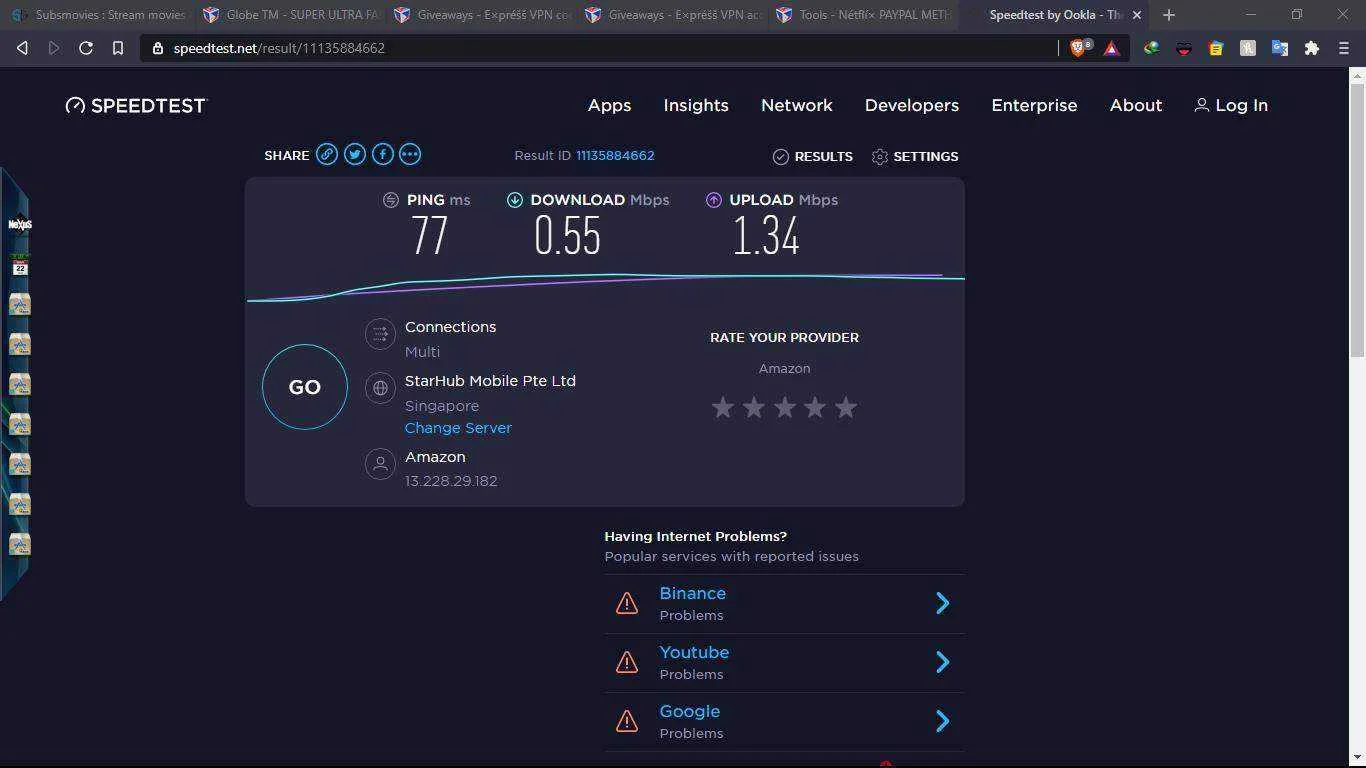Open the About menu
This screenshot has height=768, width=1366.
click(1136, 105)
